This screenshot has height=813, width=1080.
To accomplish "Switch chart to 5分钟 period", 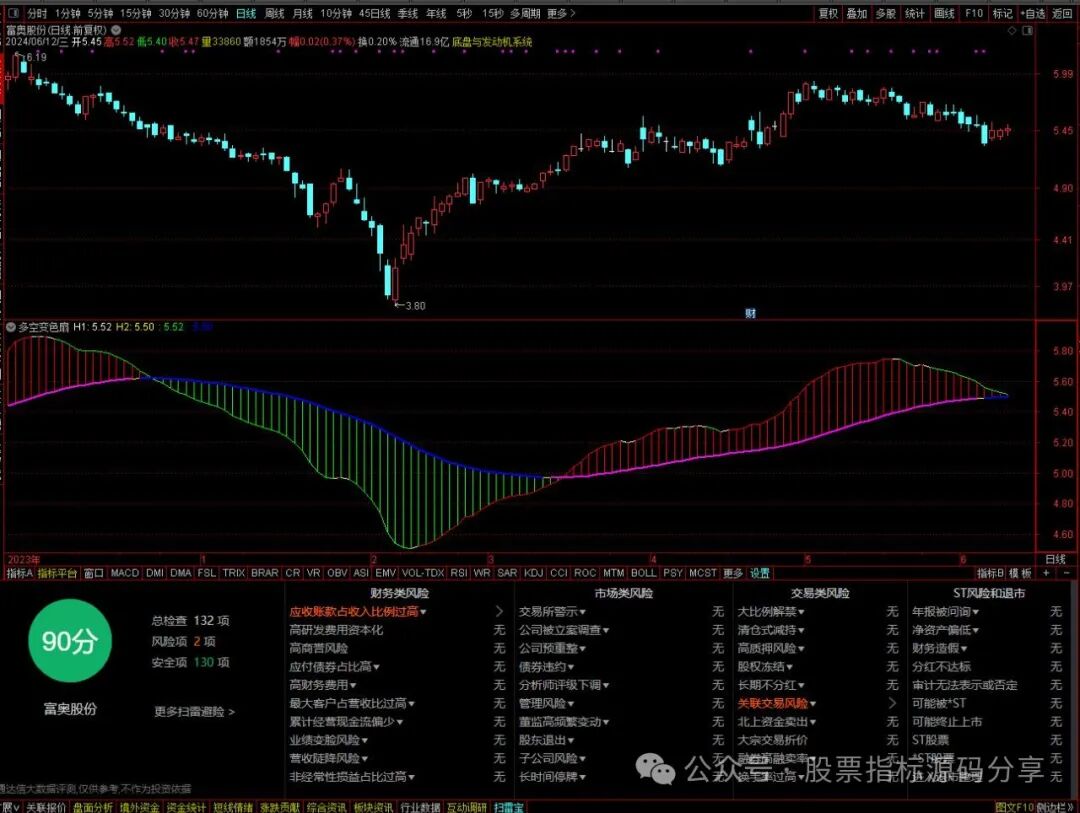I will point(100,13).
